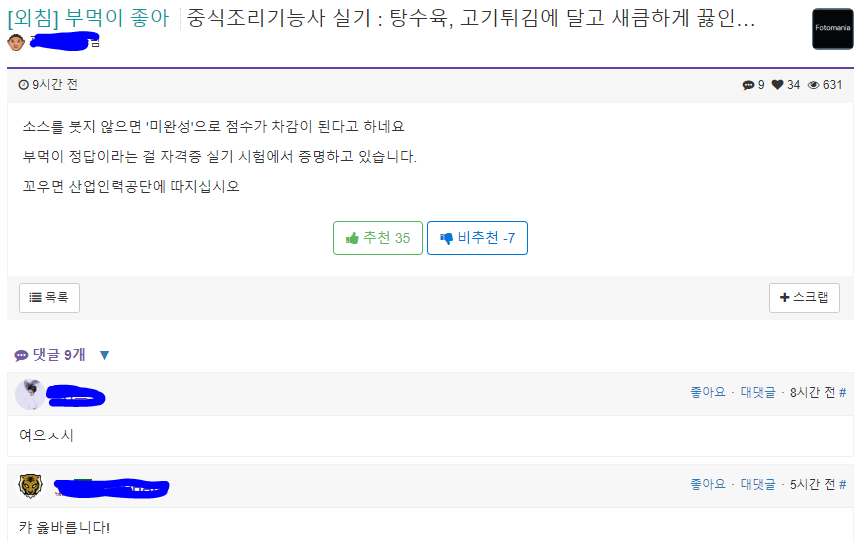Like the first comment with 좋아요
The width and height of the screenshot is (866, 542).
point(707,393)
